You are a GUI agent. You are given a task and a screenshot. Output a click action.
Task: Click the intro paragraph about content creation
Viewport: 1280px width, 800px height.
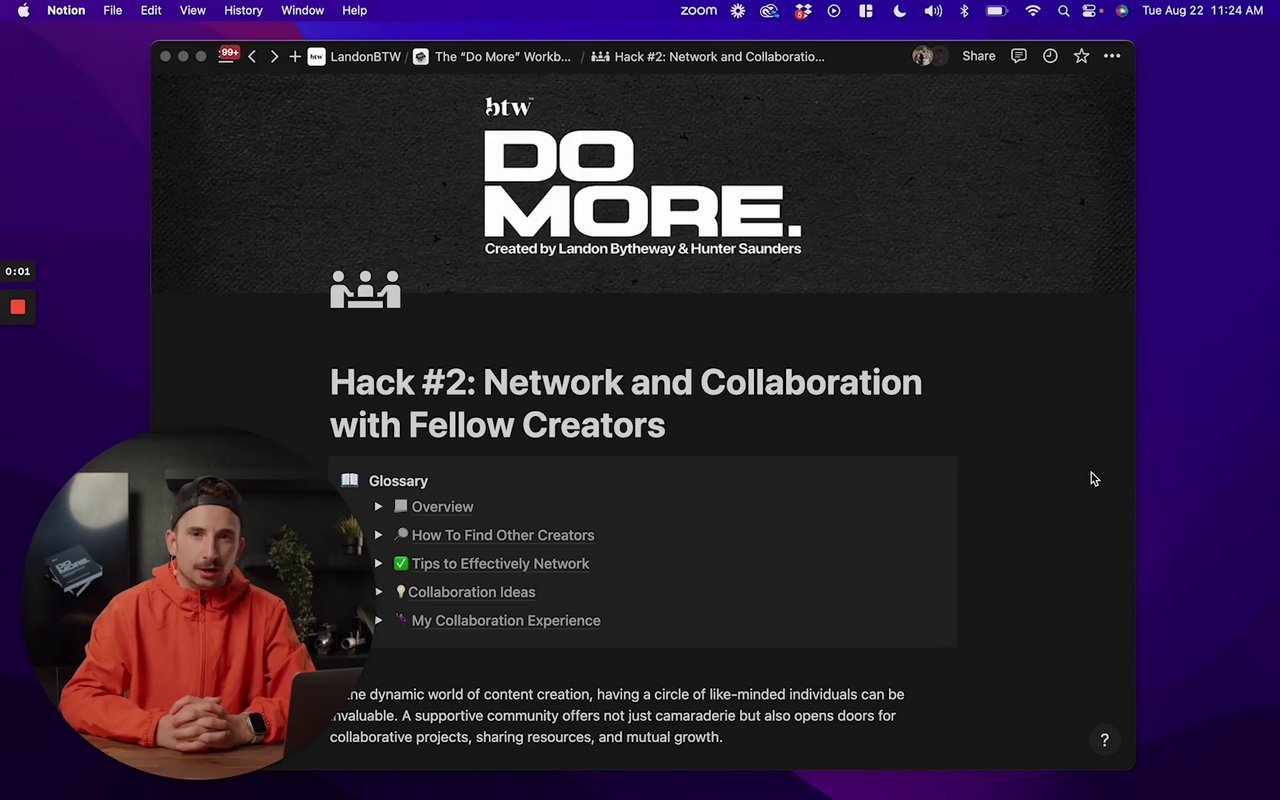click(x=617, y=715)
